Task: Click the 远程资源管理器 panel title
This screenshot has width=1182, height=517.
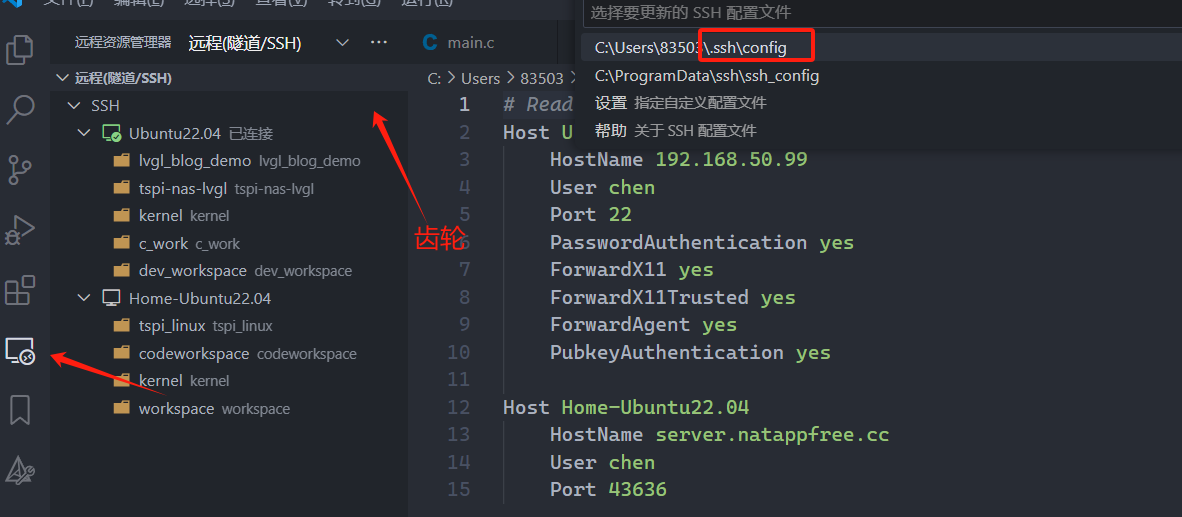Action: (x=123, y=43)
